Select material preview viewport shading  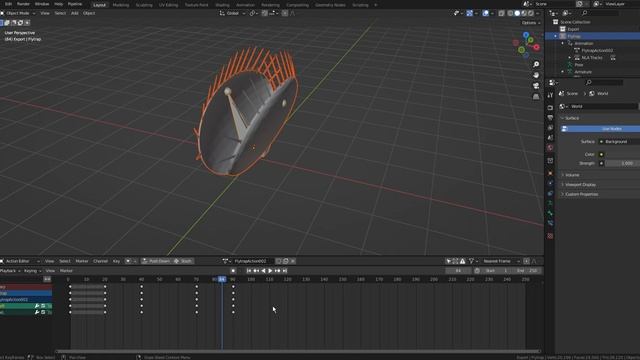(x=524, y=13)
